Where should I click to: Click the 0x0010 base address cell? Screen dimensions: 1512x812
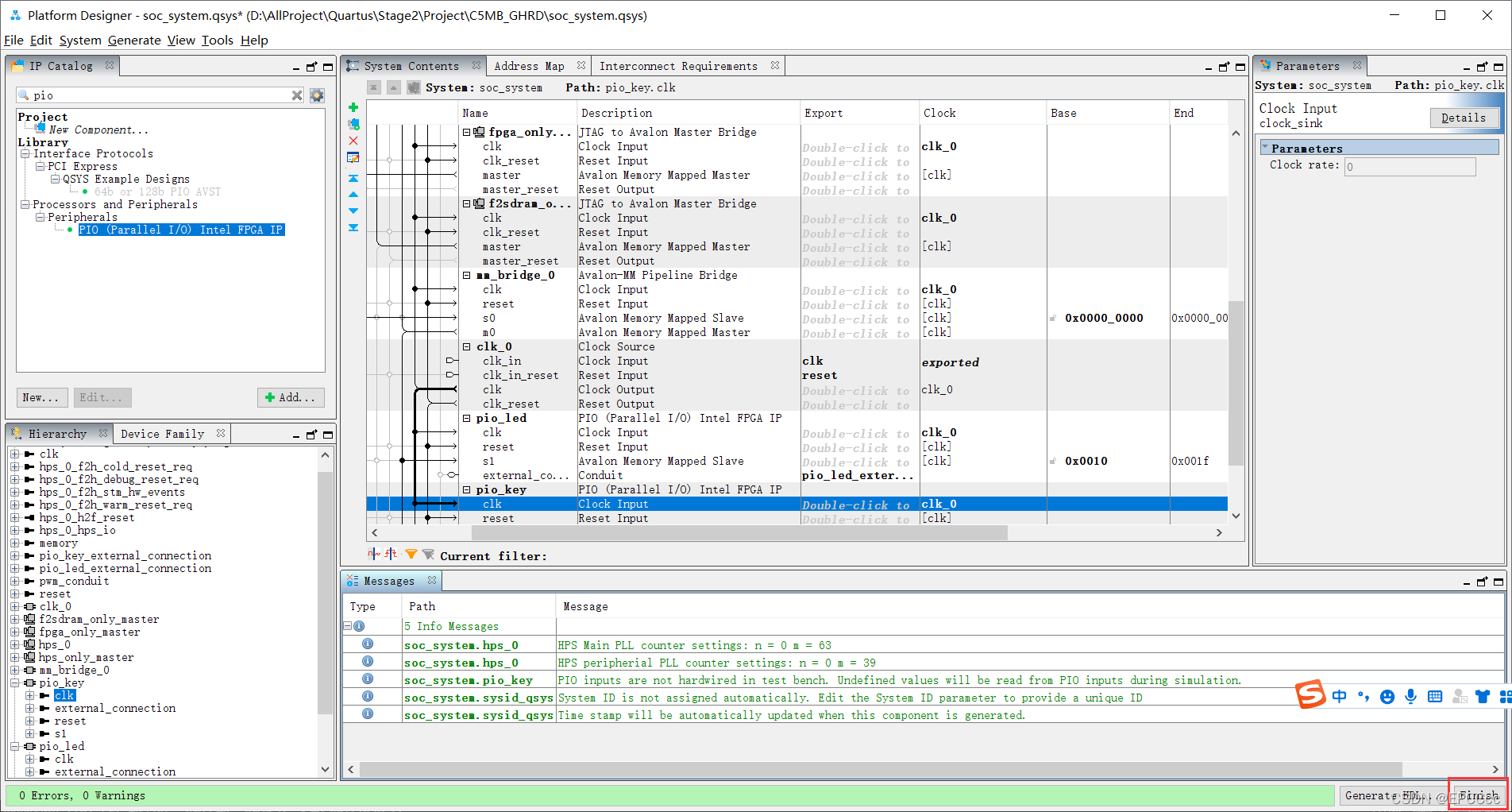coord(1086,461)
